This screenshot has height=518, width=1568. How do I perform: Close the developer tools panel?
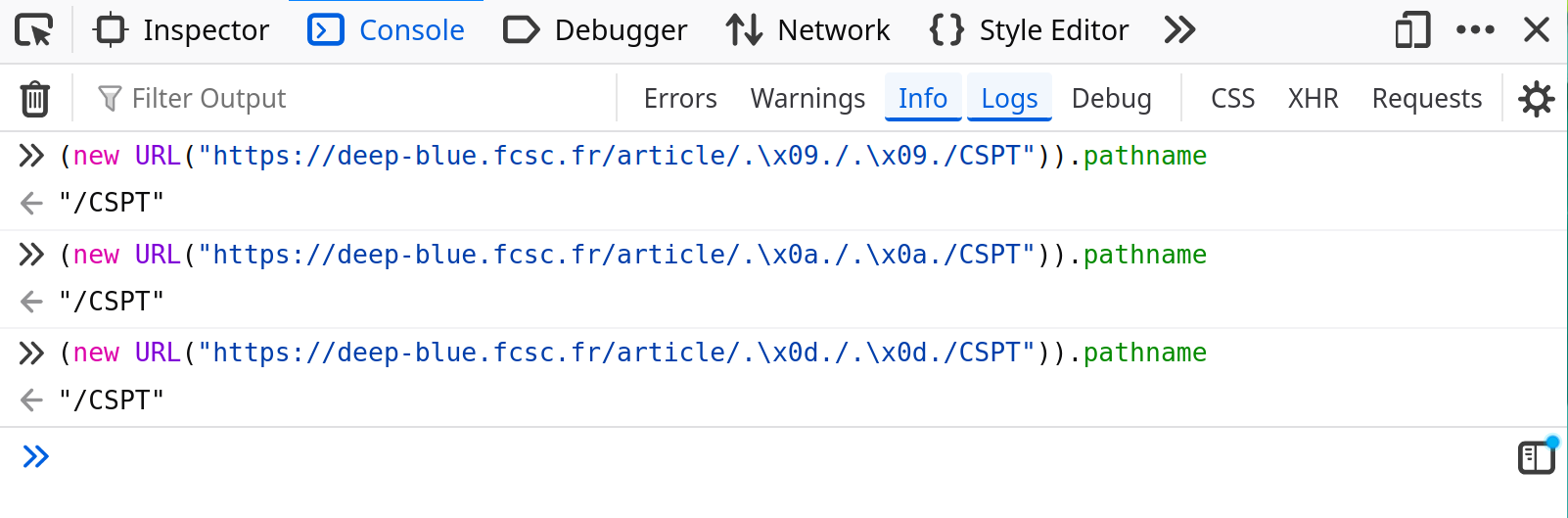point(1537,30)
